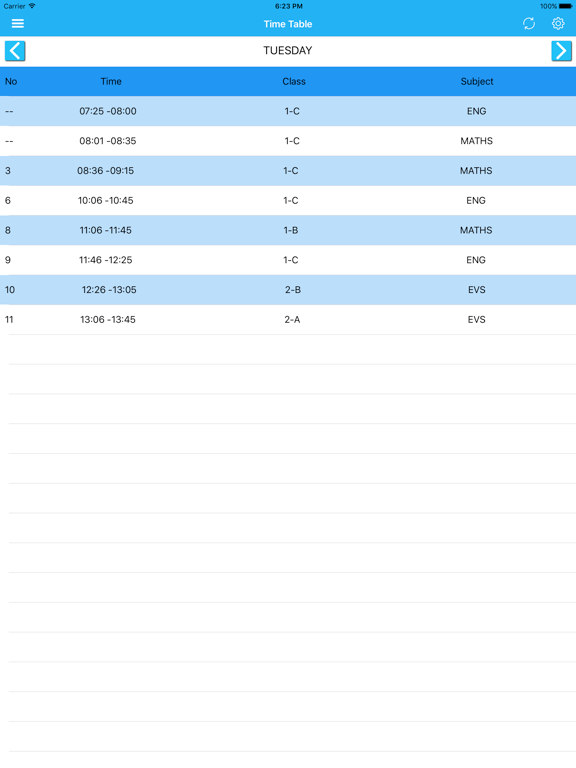Click EVS subject in period 11 row
576x768 pixels.
pos(476,320)
